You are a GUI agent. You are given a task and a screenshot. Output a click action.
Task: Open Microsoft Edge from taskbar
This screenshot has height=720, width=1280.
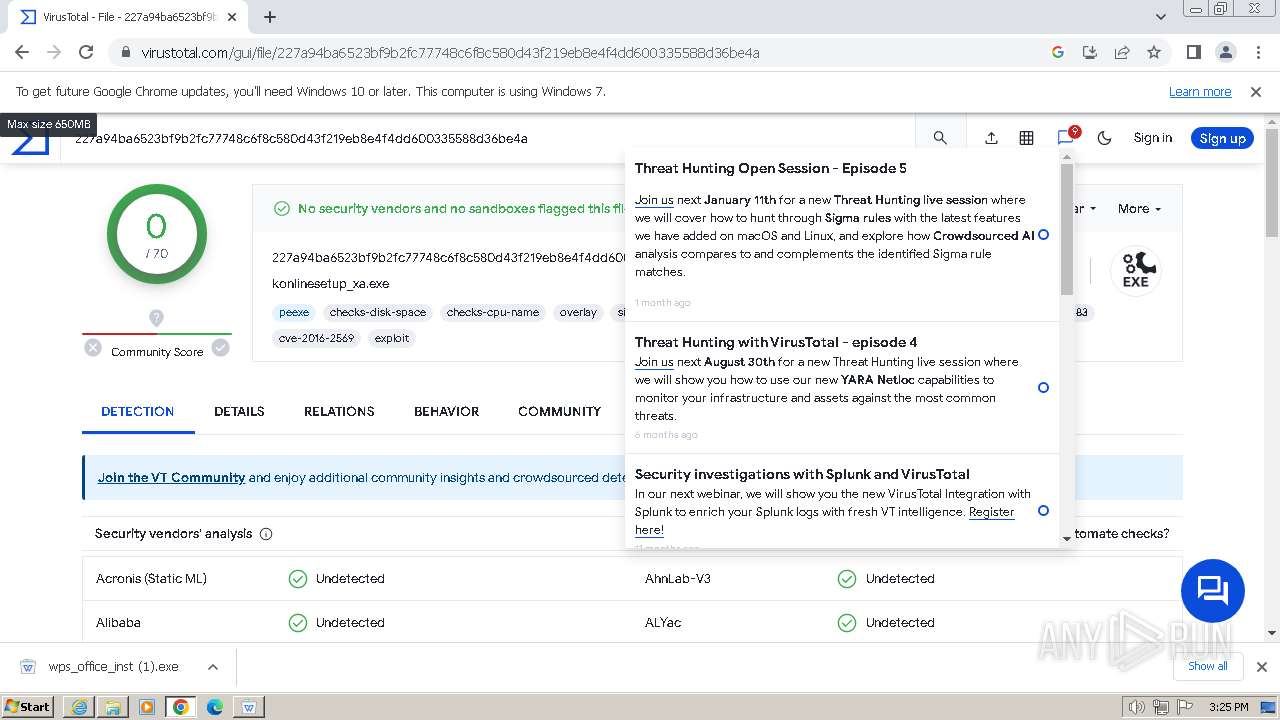(215, 707)
